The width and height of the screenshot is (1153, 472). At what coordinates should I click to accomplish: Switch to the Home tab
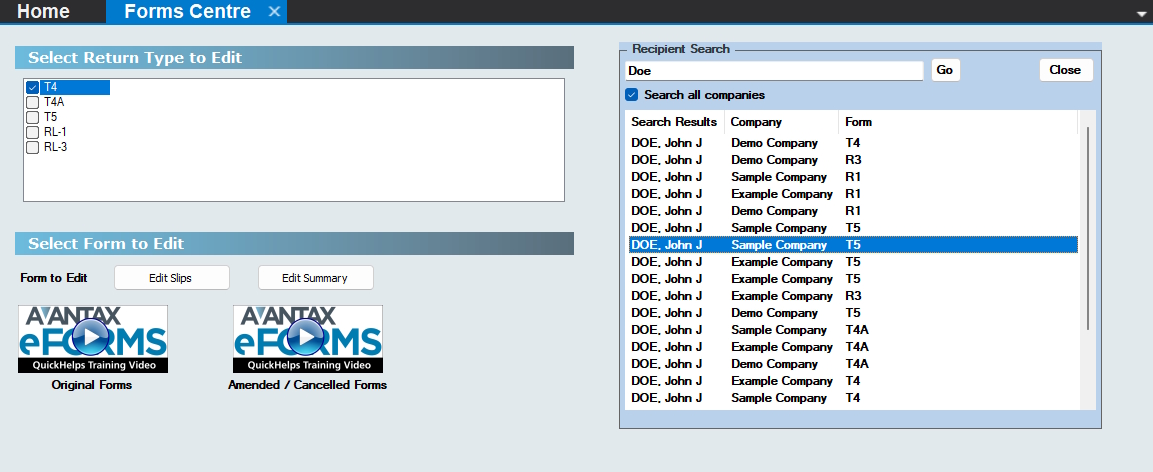click(44, 12)
